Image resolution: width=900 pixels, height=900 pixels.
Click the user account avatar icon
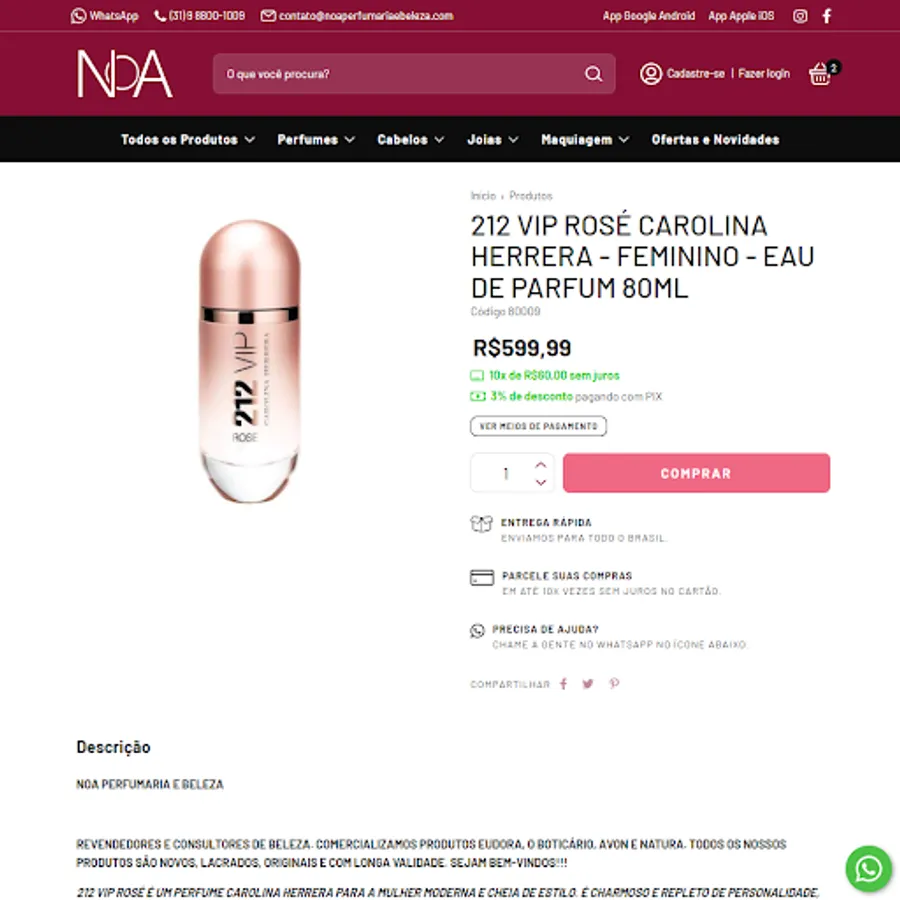pos(651,74)
